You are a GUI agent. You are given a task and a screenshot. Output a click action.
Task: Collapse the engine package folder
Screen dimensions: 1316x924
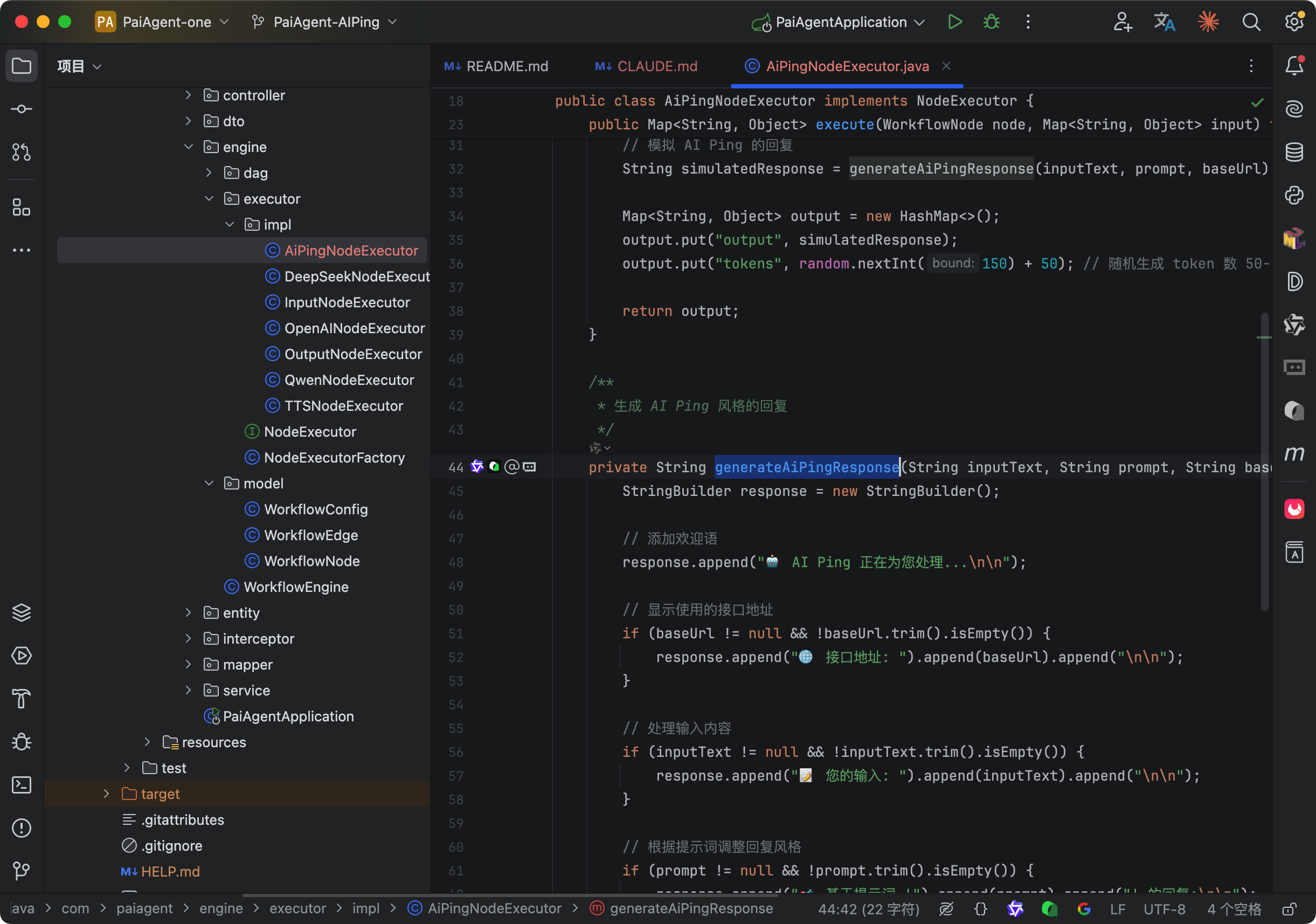click(189, 147)
